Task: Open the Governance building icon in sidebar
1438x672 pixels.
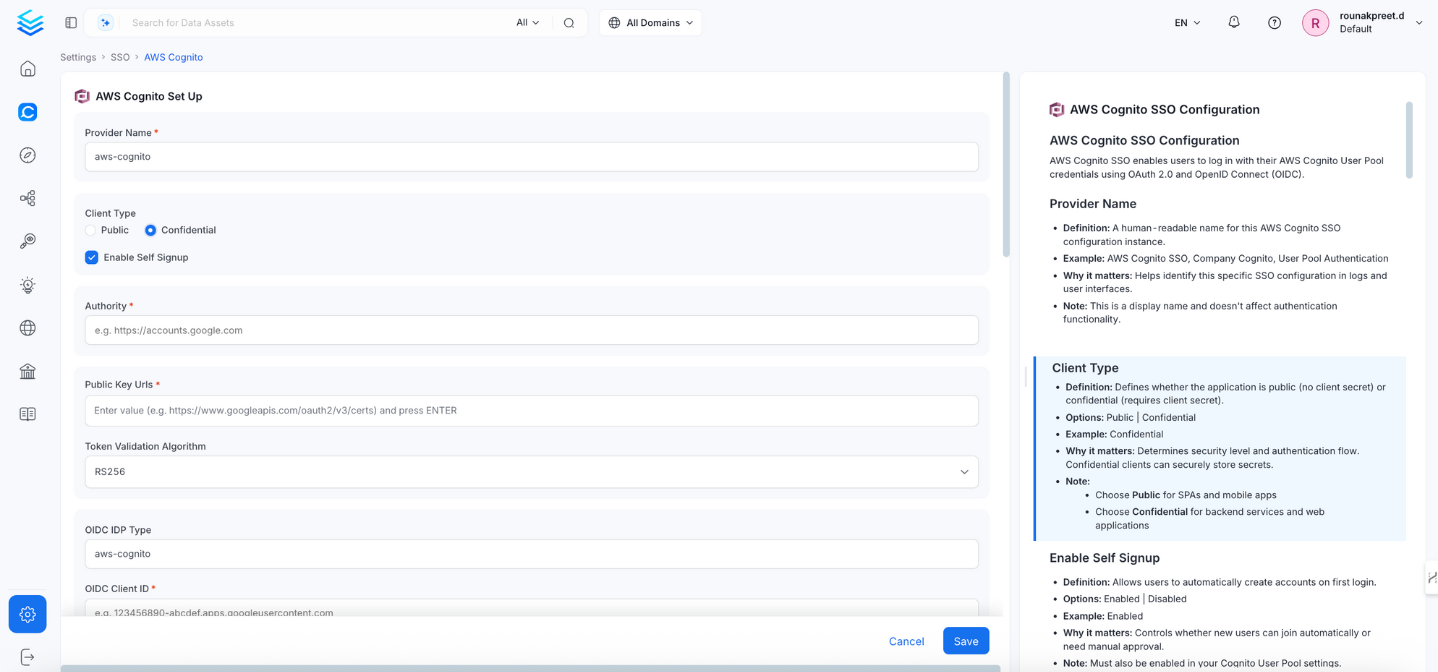Action: pos(28,371)
